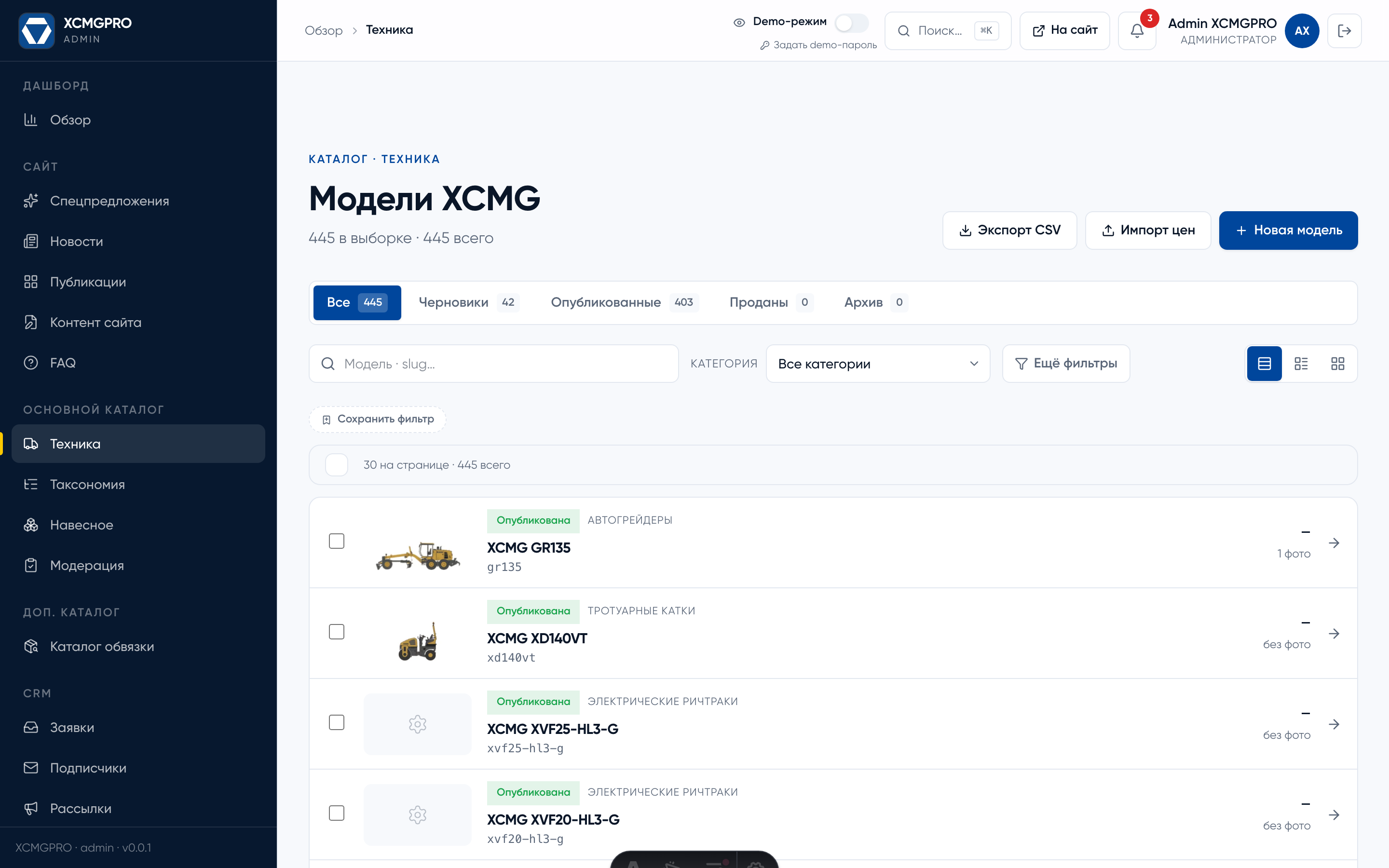Check the XCMG XVF25-HL3-G row checkbox
This screenshot has width=1389, height=868.
336,722
